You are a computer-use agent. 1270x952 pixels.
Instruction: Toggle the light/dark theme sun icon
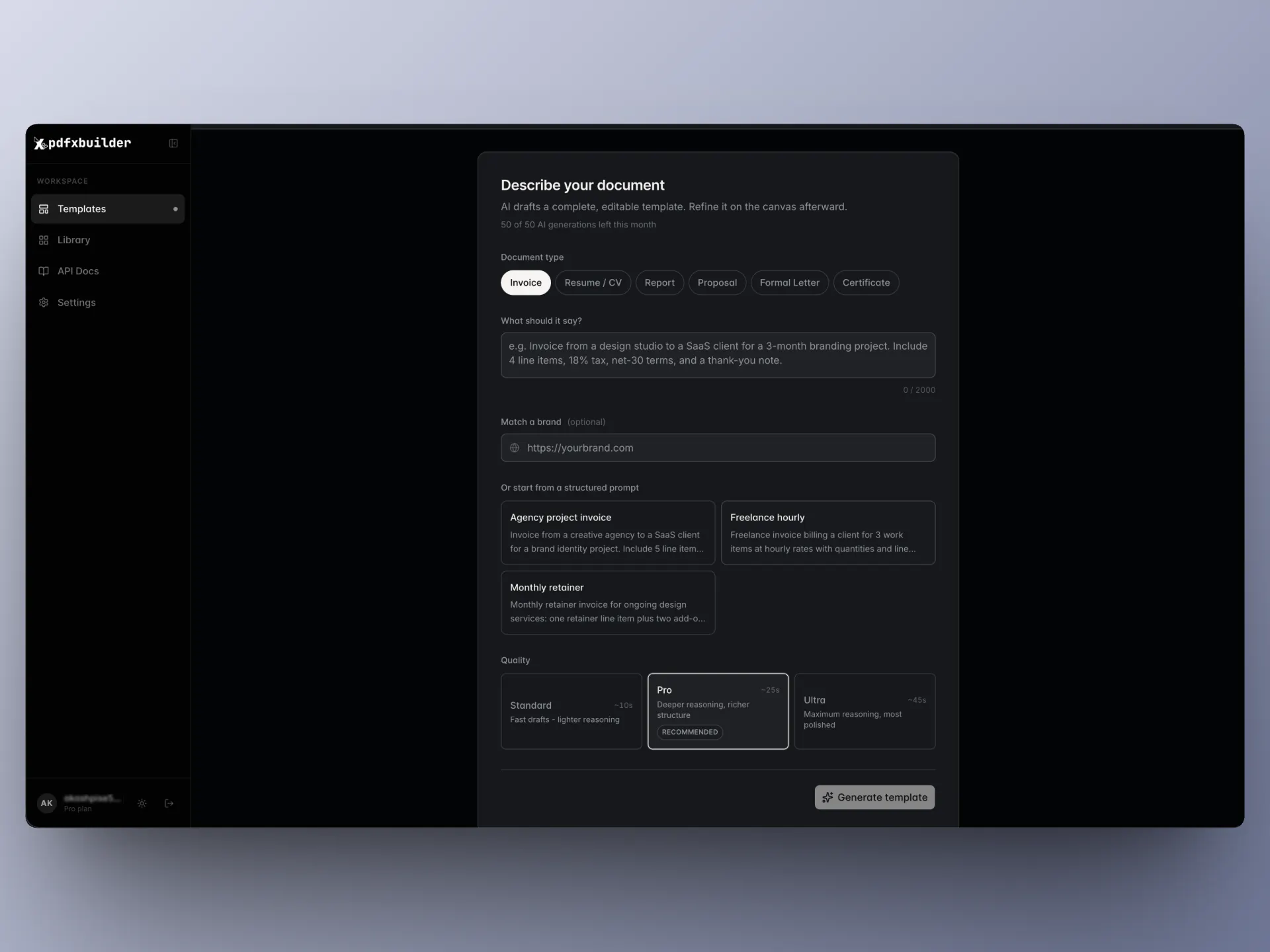(x=142, y=803)
